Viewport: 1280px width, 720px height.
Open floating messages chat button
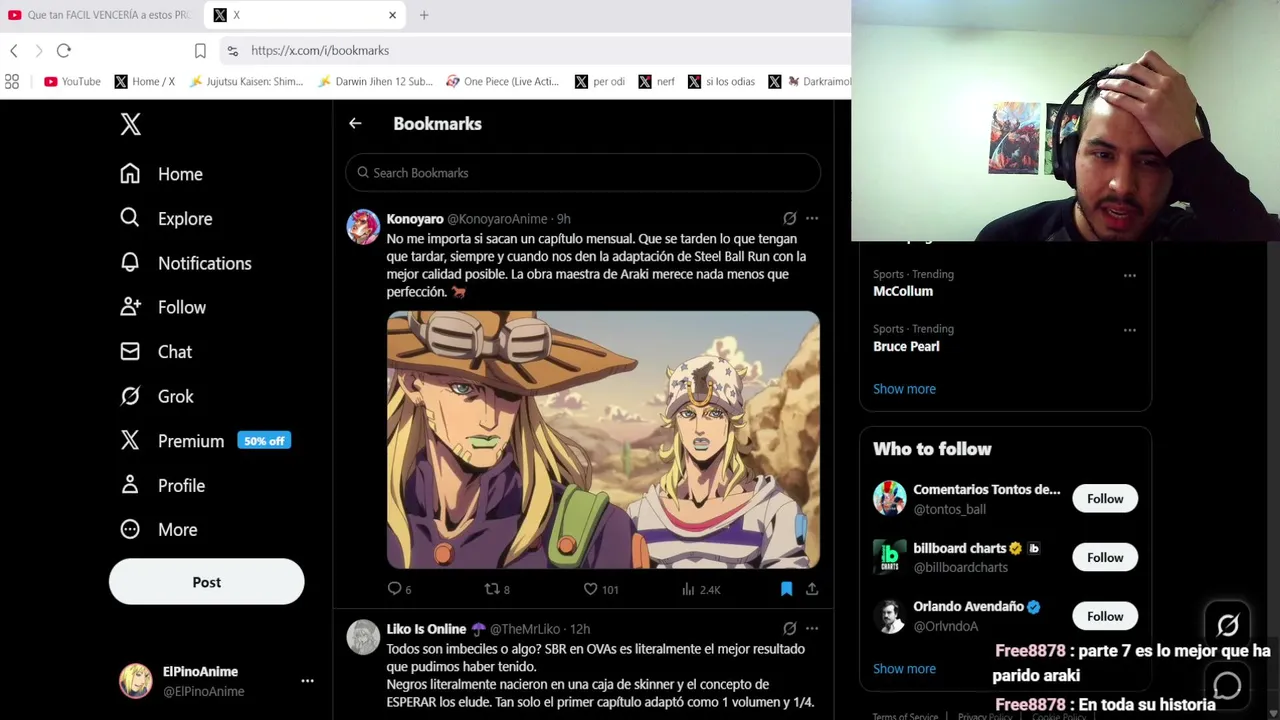pyautogui.click(x=1227, y=686)
